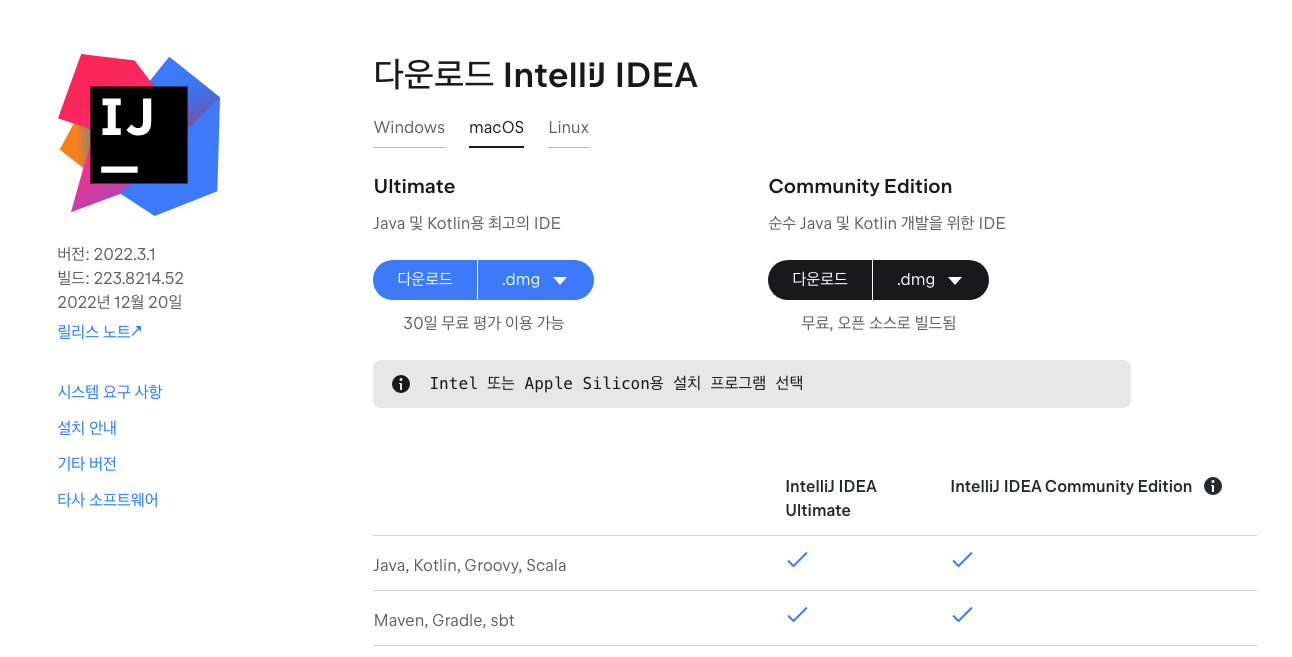Select the macOS tab
The width and height of the screenshot is (1292, 657).
pyautogui.click(x=496, y=128)
